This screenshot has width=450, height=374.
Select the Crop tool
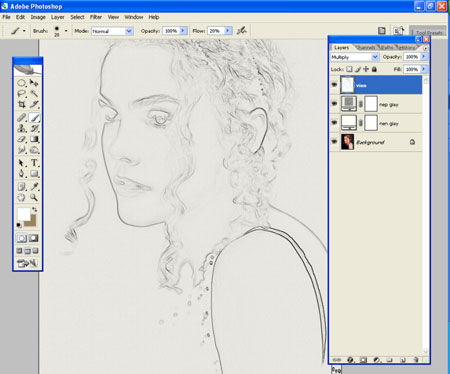22,104
